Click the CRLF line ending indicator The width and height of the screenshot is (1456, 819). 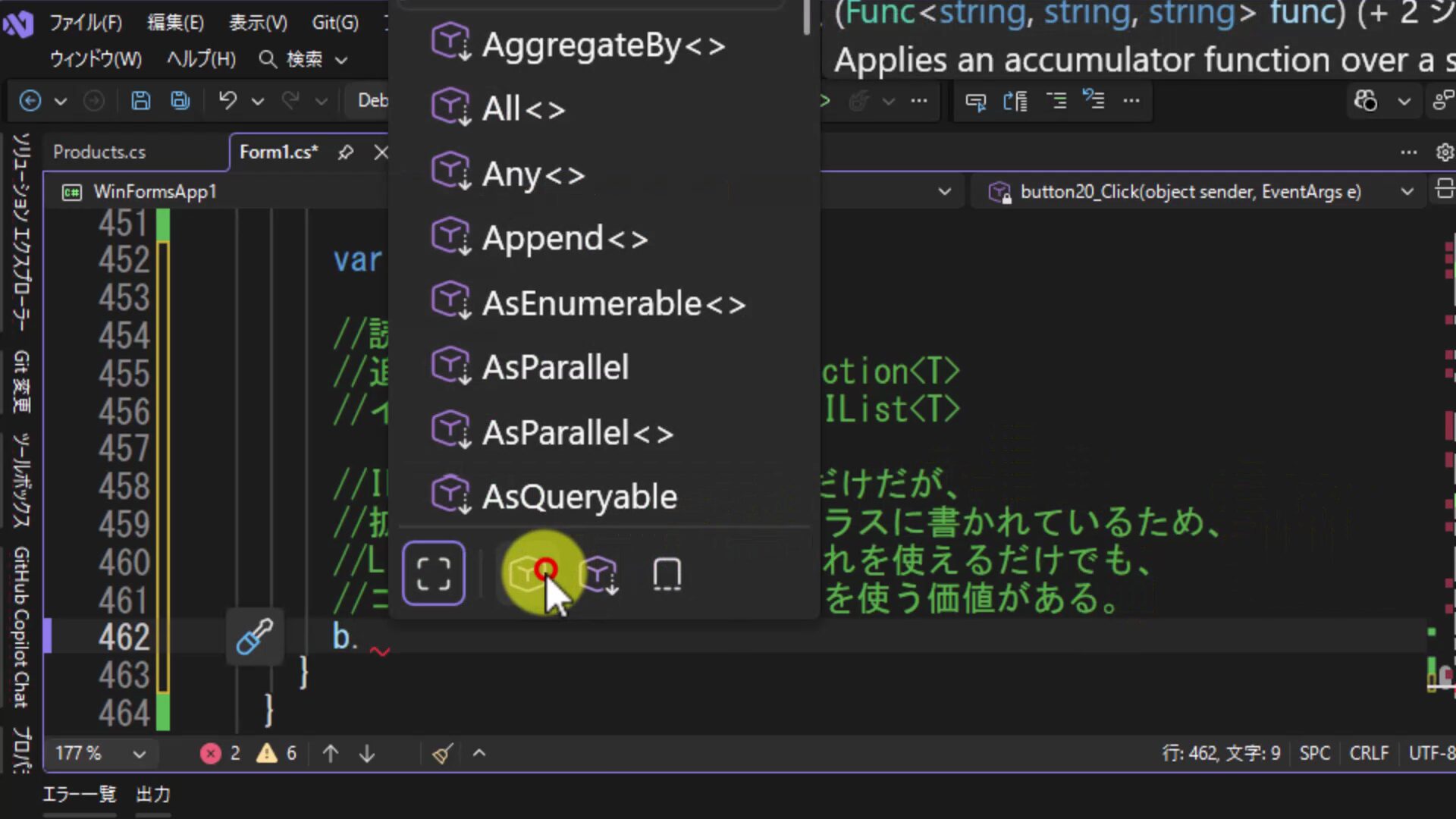[x=1369, y=753]
